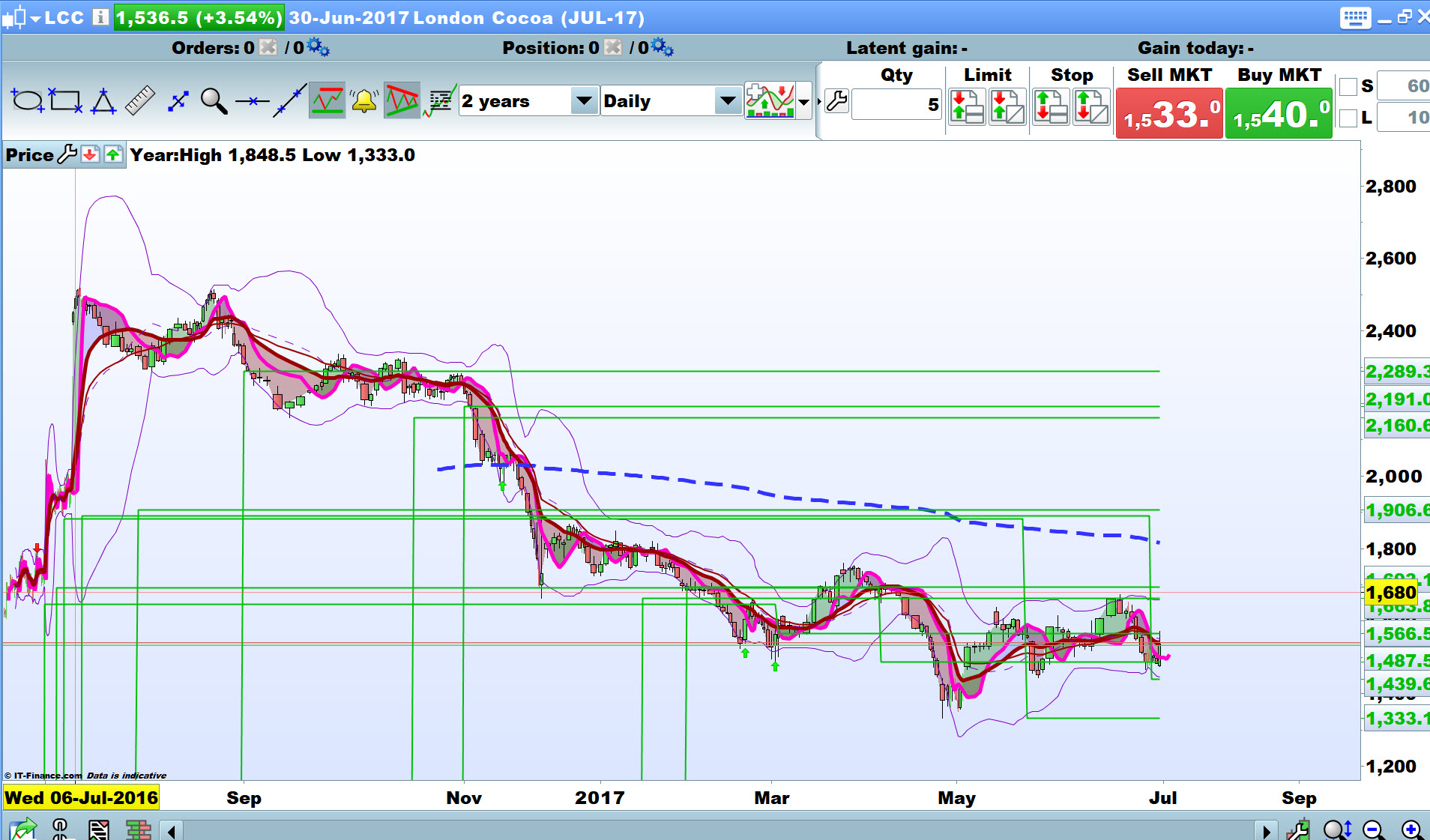Select the horizontal line drawing tool

click(252, 100)
